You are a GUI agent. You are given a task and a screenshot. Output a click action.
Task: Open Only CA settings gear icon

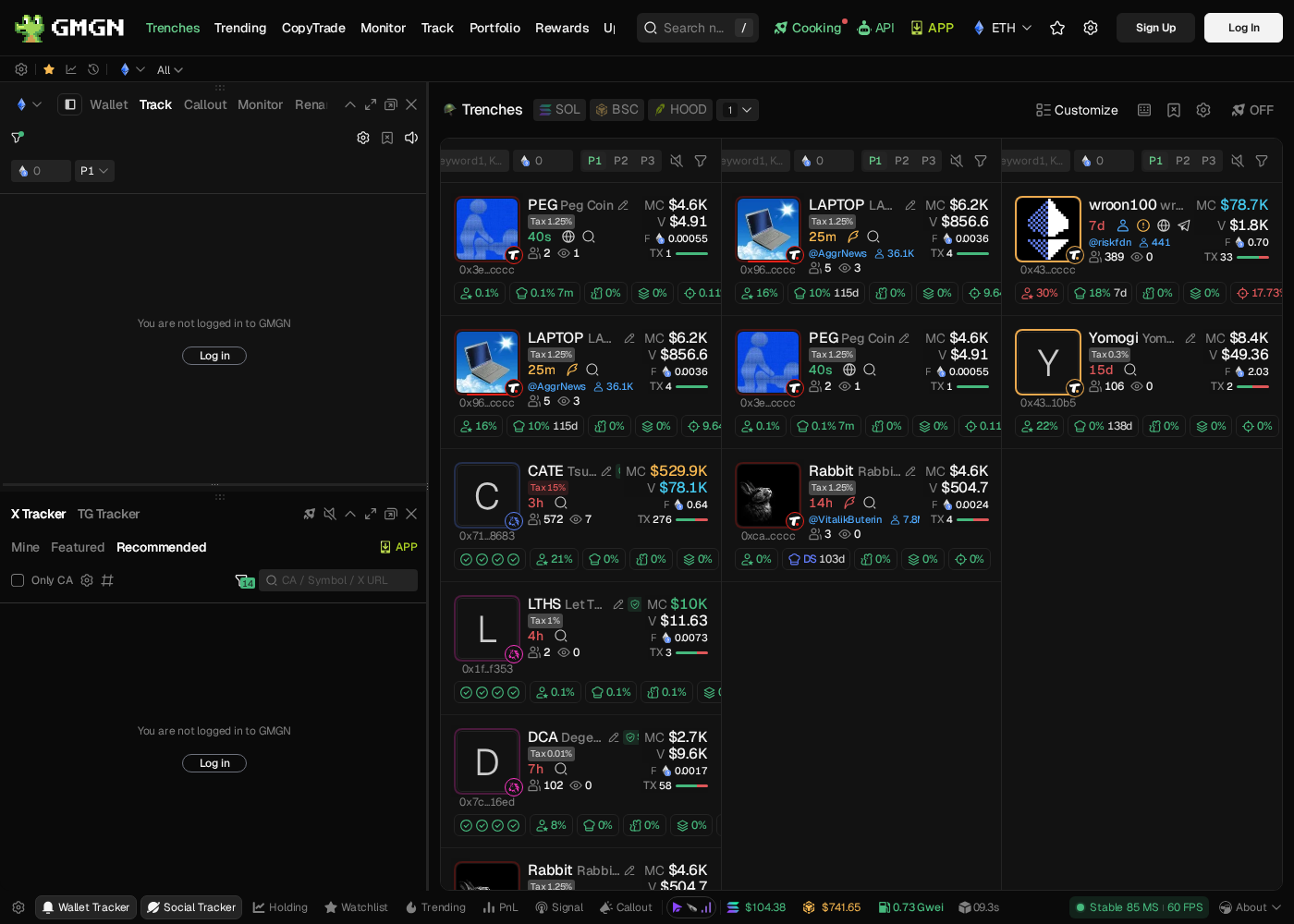pyautogui.click(x=87, y=580)
